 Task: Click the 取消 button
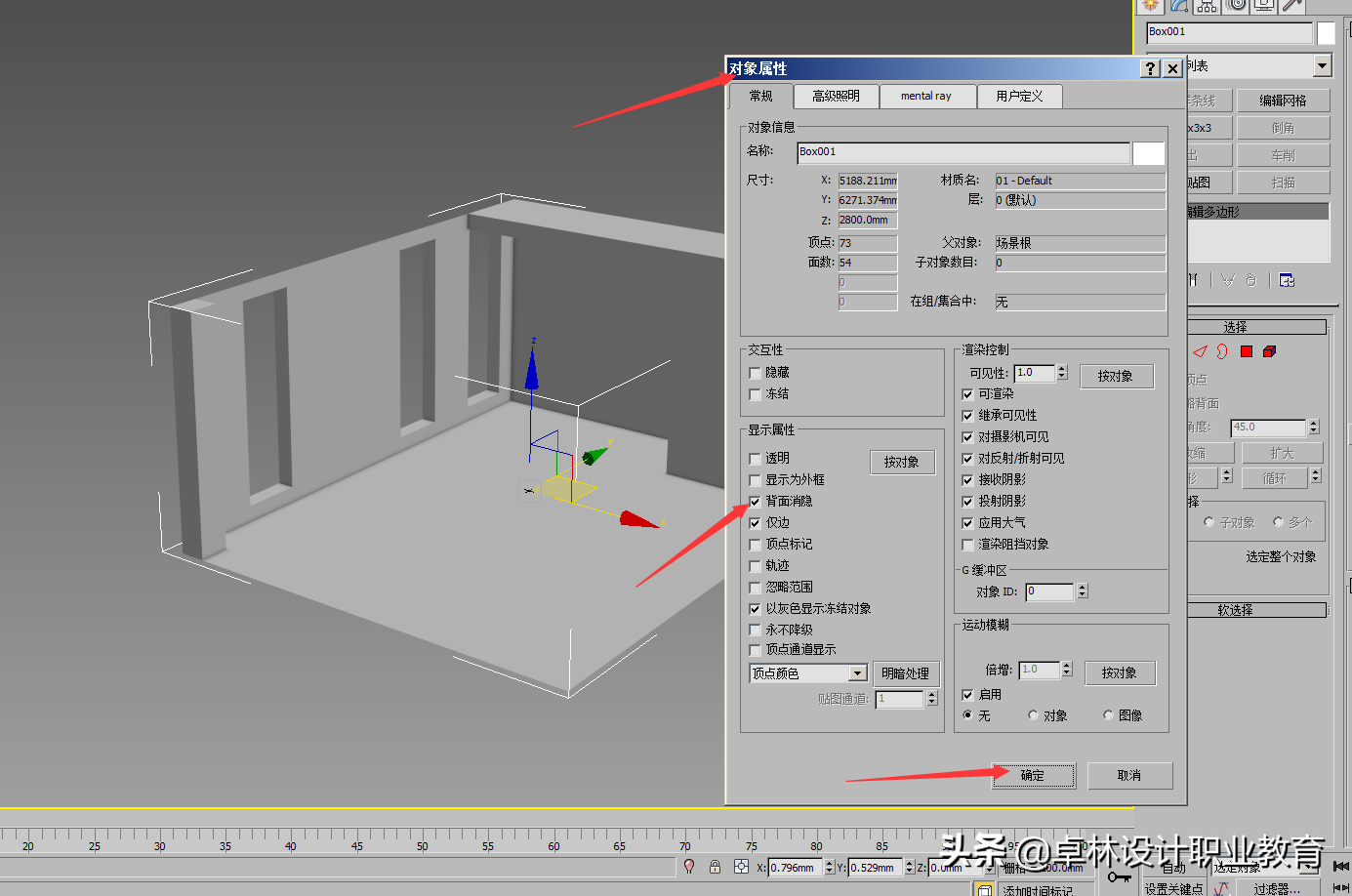point(1129,775)
